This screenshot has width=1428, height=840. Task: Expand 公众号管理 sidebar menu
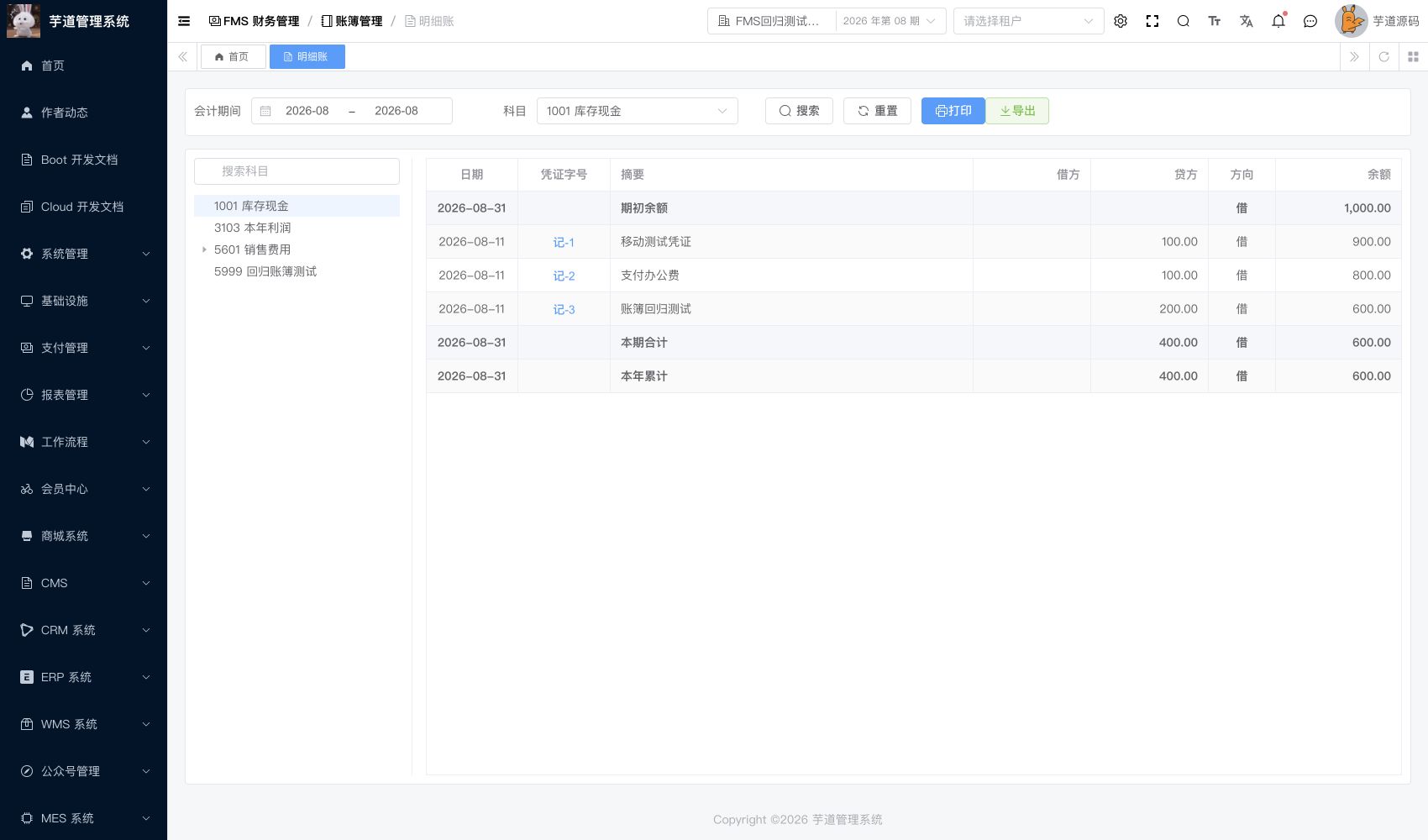coord(83,771)
